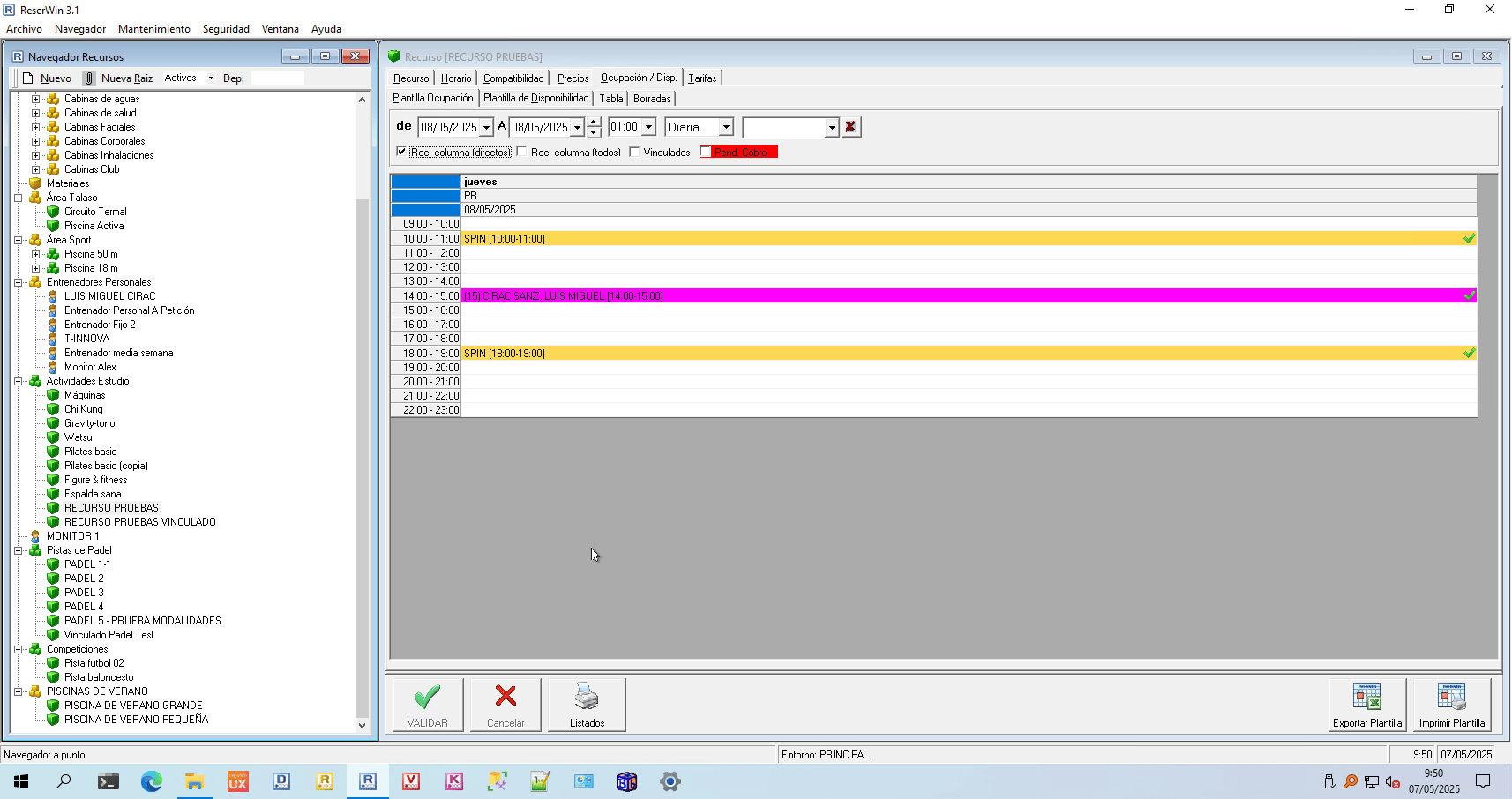Open the Precios tab
This screenshot has width=1512, height=799.
click(x=573, y=78)
